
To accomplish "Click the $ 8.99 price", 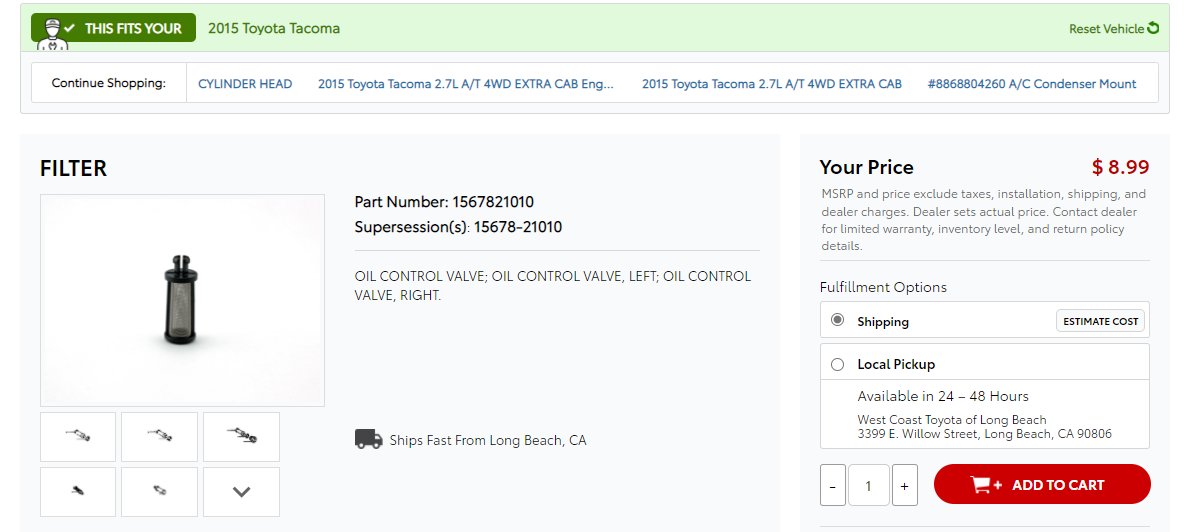I will (x=1120, y=167).
